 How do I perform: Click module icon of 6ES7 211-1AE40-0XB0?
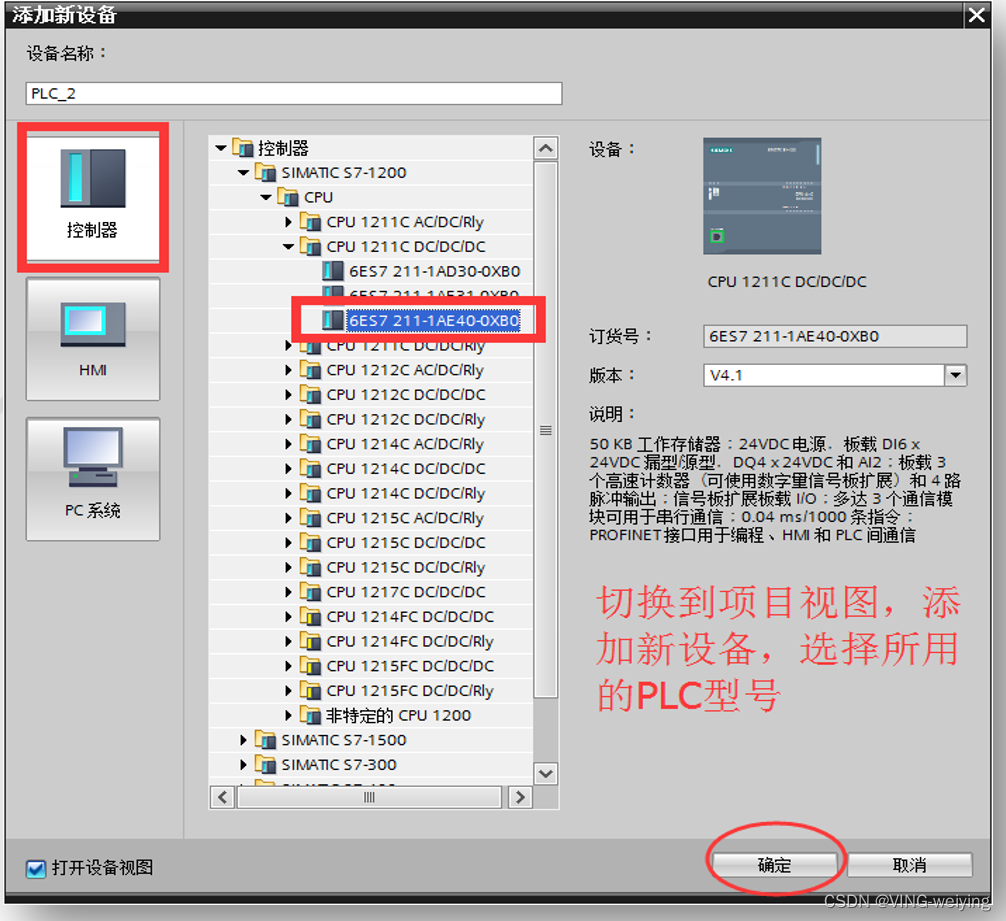coord(333,319)
